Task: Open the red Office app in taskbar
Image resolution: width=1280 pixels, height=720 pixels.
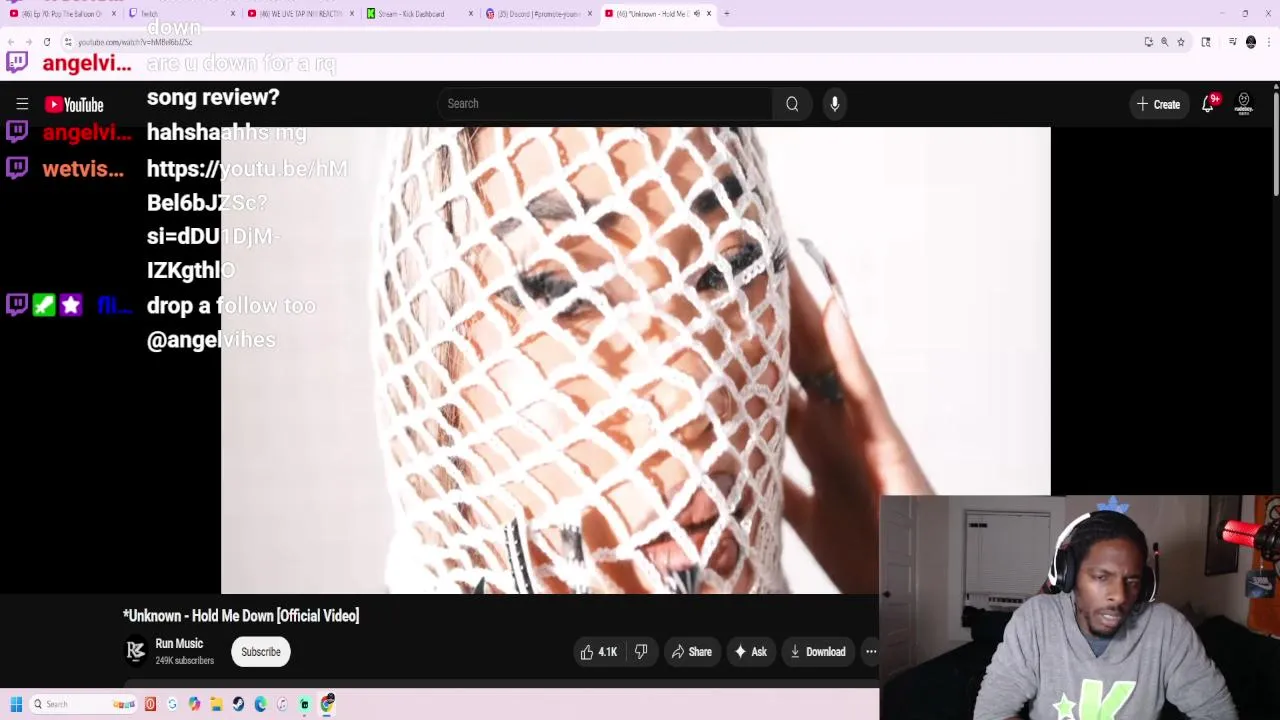Action: click(x=150, y=704)
